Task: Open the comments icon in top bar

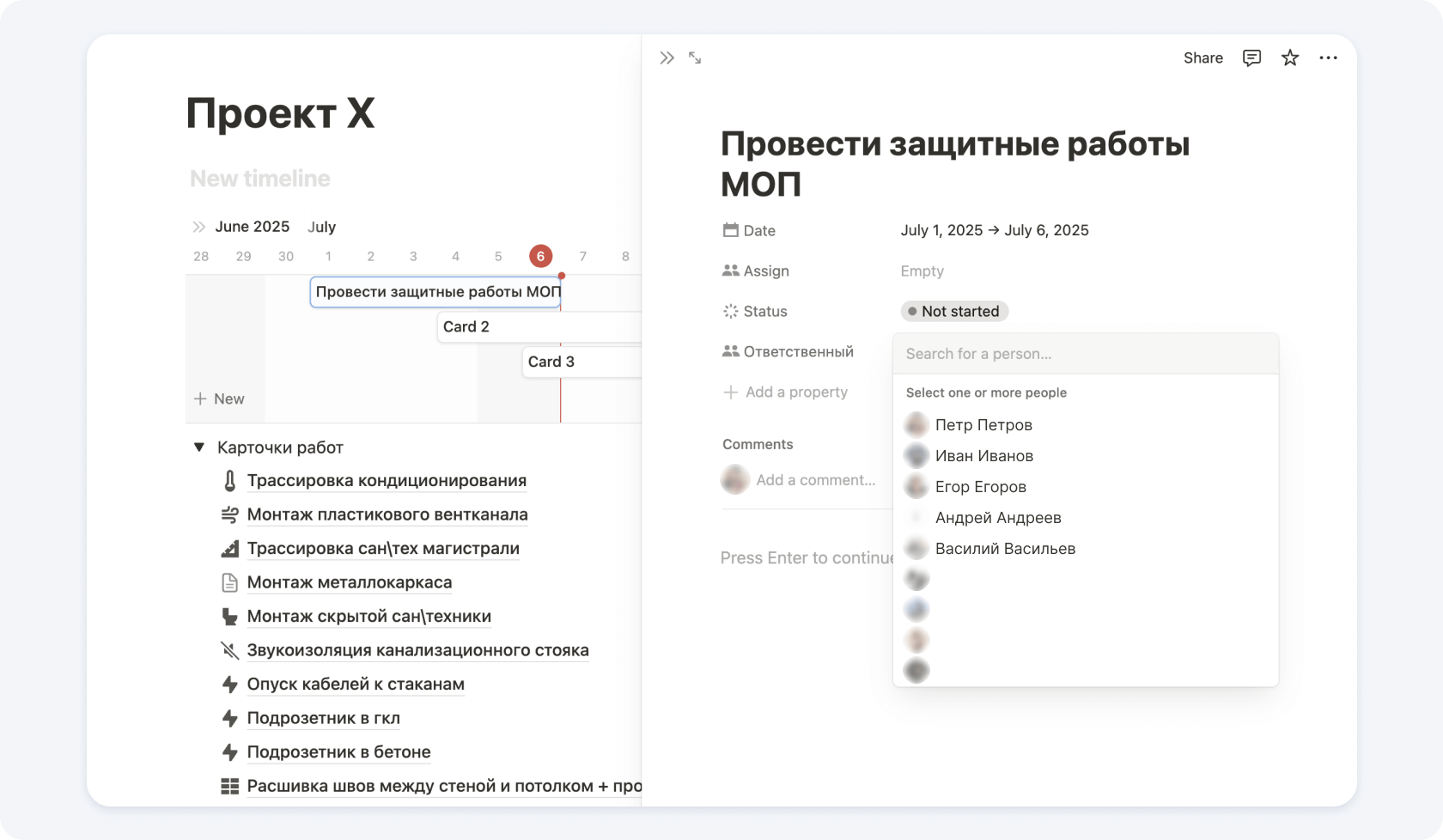Action: tap(1251, 58)
